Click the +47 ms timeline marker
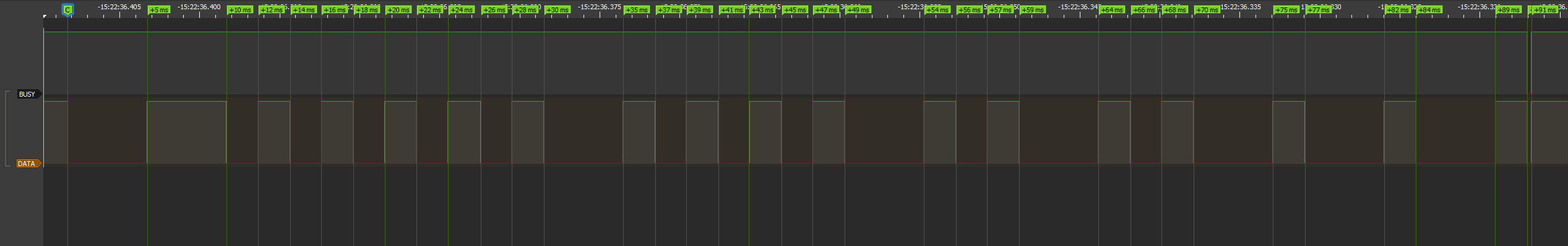 [826, 10]
